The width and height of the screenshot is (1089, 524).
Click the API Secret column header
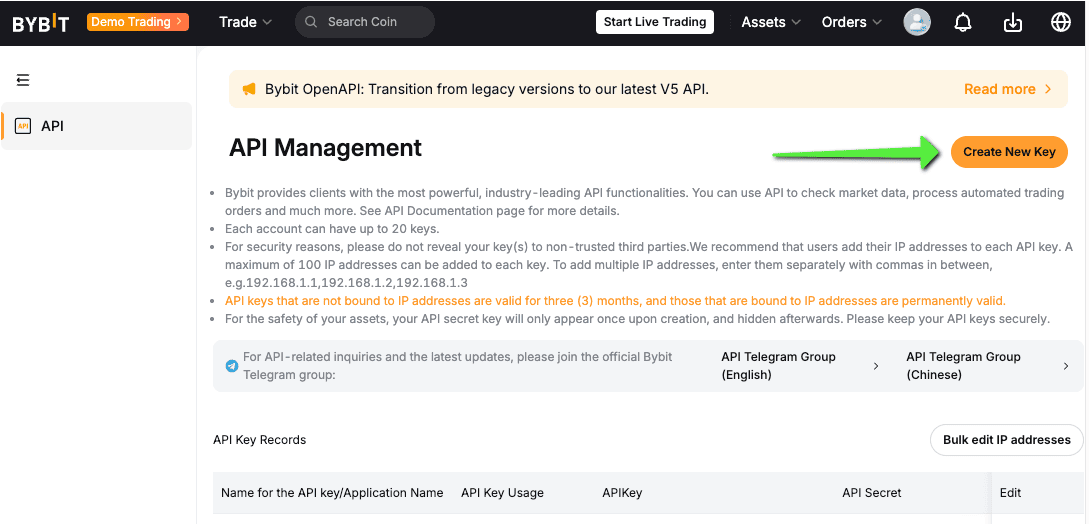pos(872,493)
